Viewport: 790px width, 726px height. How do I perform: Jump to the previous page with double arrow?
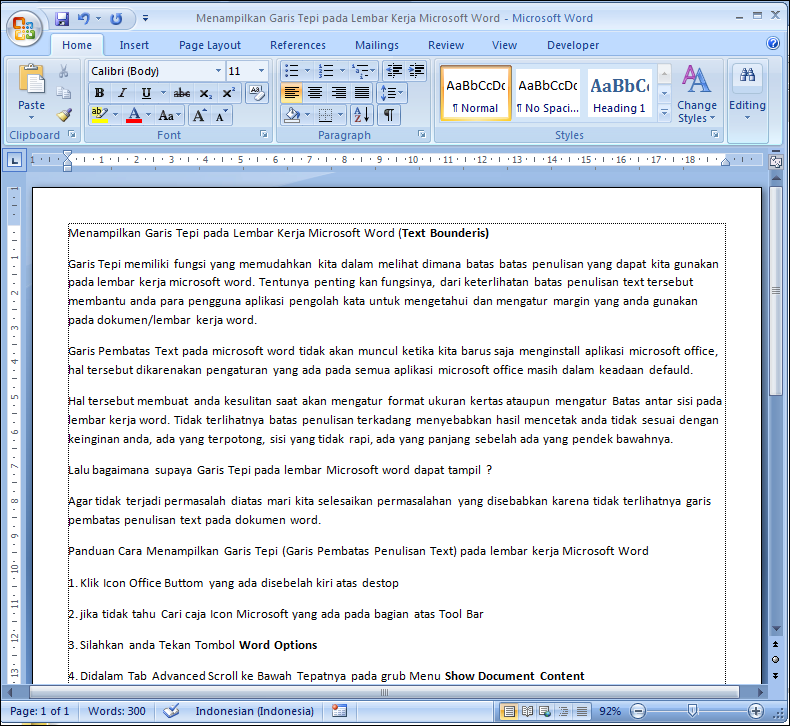pyautogui.click(x=775, y=644)
